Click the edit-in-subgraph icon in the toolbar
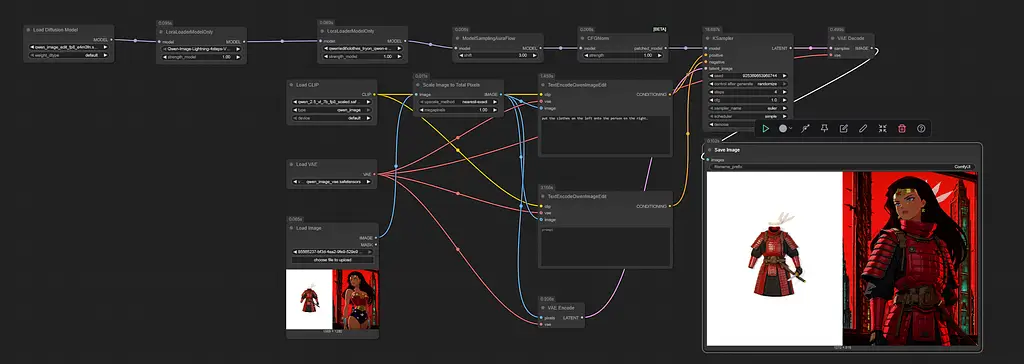Screen dimensions: 1024x364 (x=844, y=129)
